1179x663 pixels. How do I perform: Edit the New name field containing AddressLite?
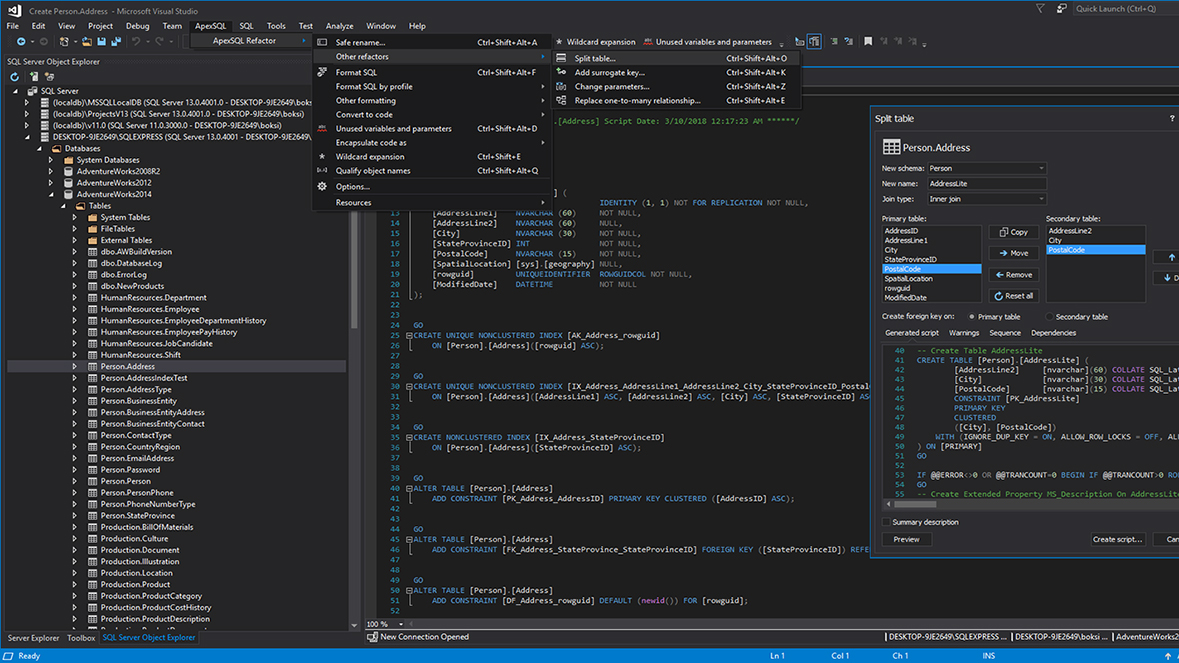point(987,183)
